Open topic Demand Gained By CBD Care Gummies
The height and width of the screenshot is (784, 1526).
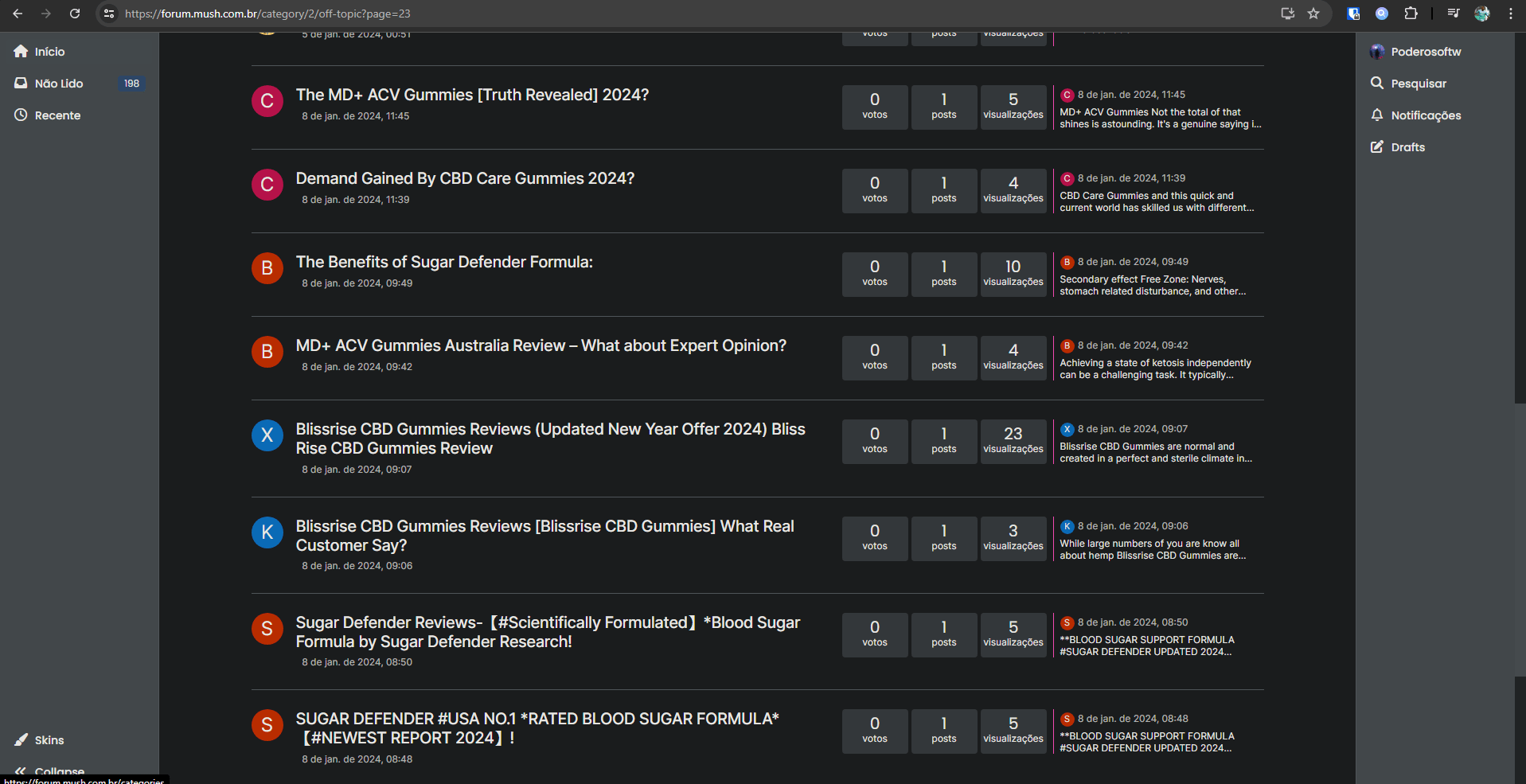click(465, 178)
